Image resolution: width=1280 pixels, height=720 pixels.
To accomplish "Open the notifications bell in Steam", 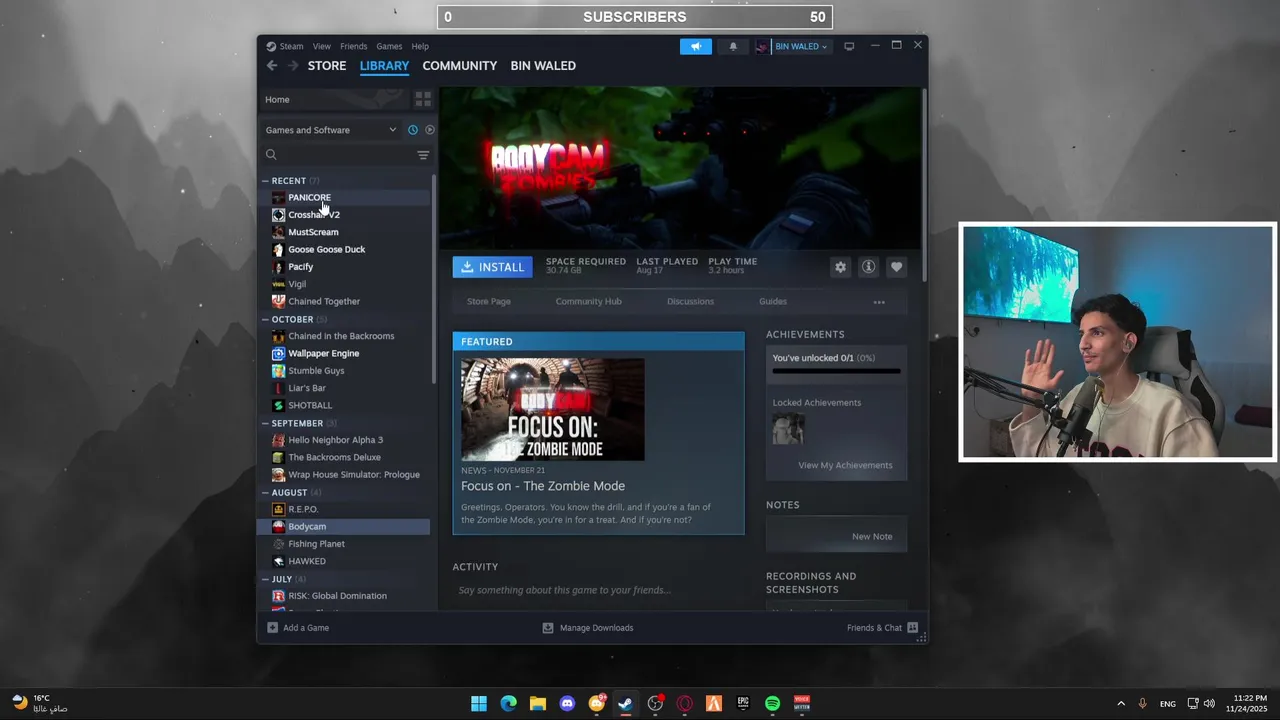I will click(x=733, y=46).
